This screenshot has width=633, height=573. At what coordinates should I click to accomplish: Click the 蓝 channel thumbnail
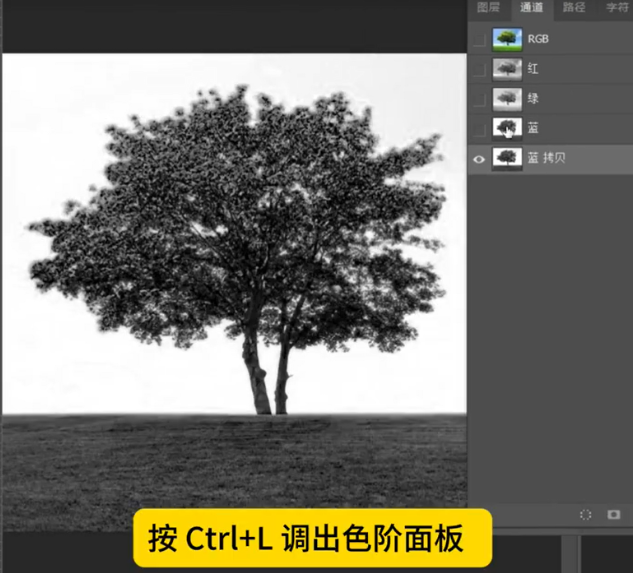pyautogui.click(x=507, y=129)
